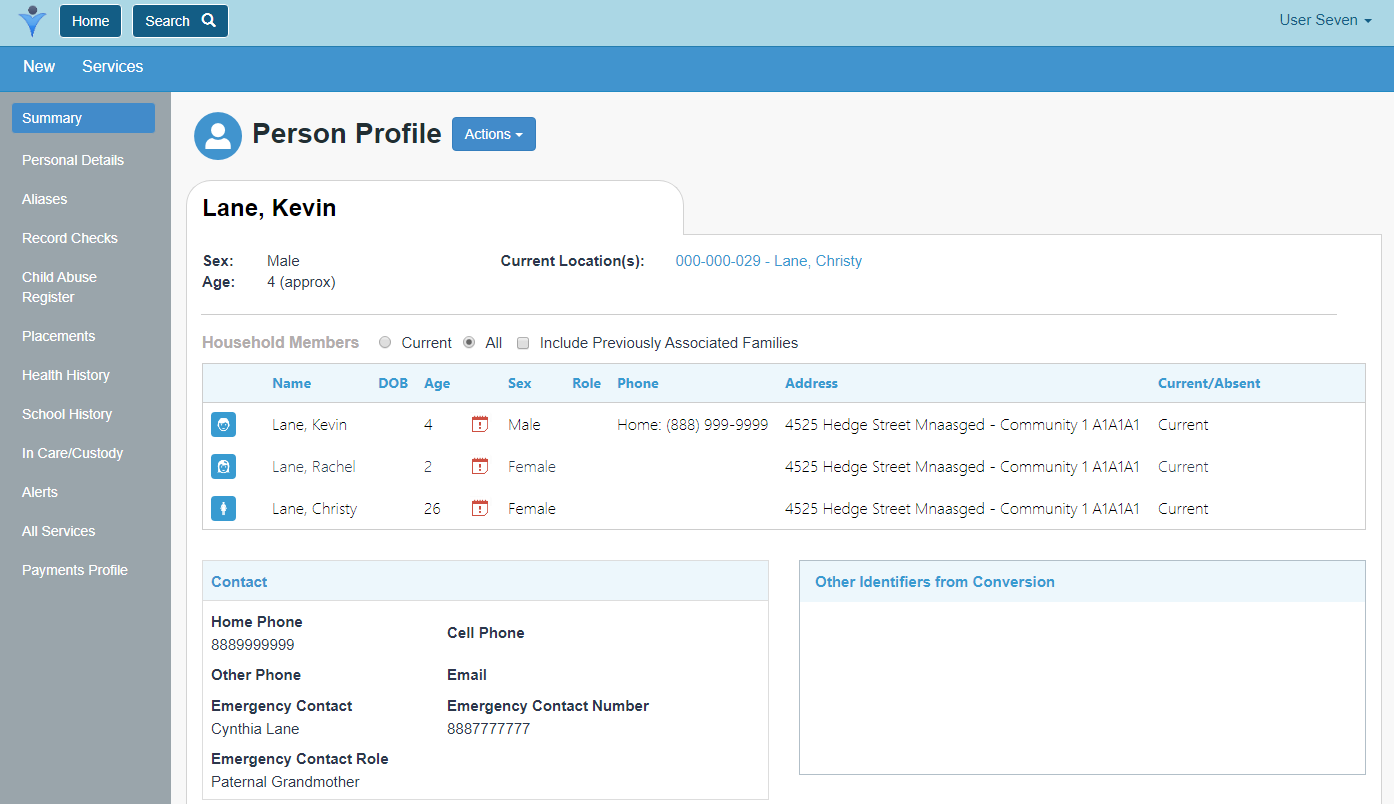
Task: Select the Current household members radio button
Action: point(385,343)
